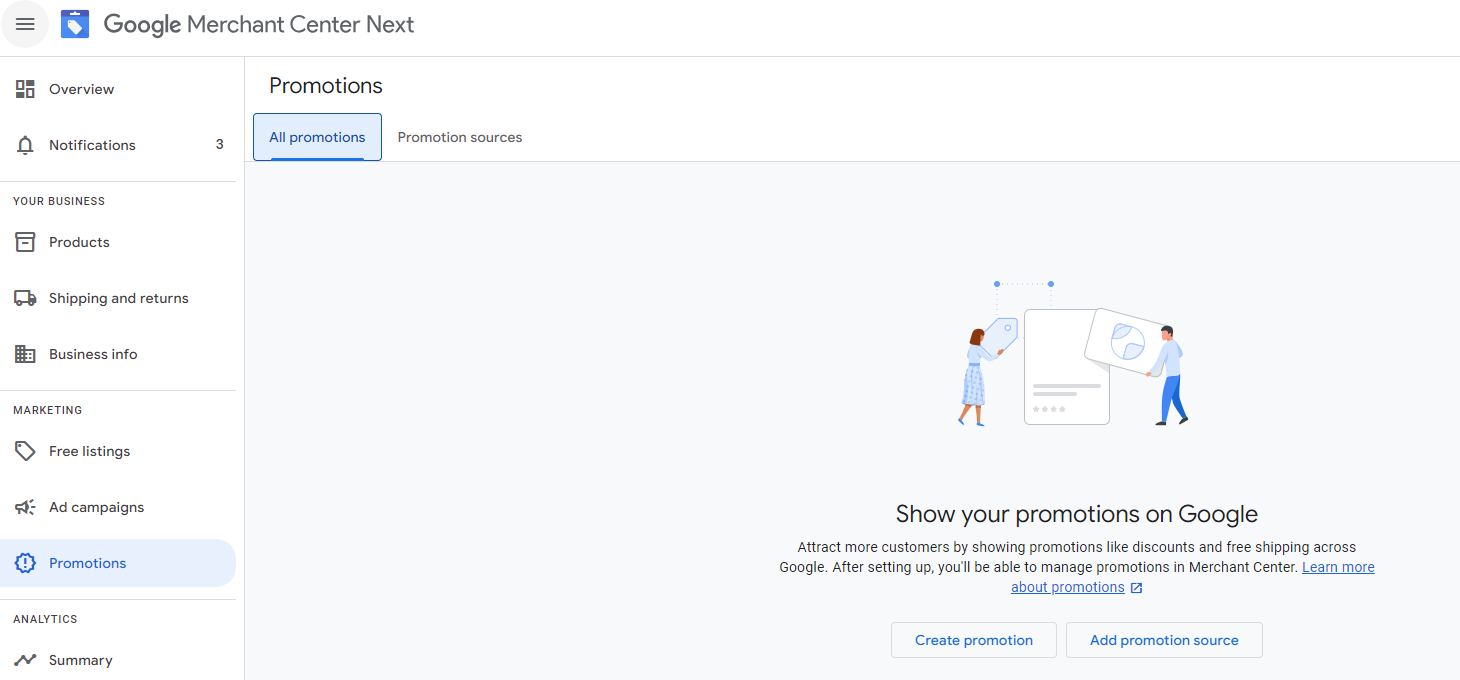1460x680 pixels.
Task: Switch to the Promotion sources tab
Action: coord(459,136)
